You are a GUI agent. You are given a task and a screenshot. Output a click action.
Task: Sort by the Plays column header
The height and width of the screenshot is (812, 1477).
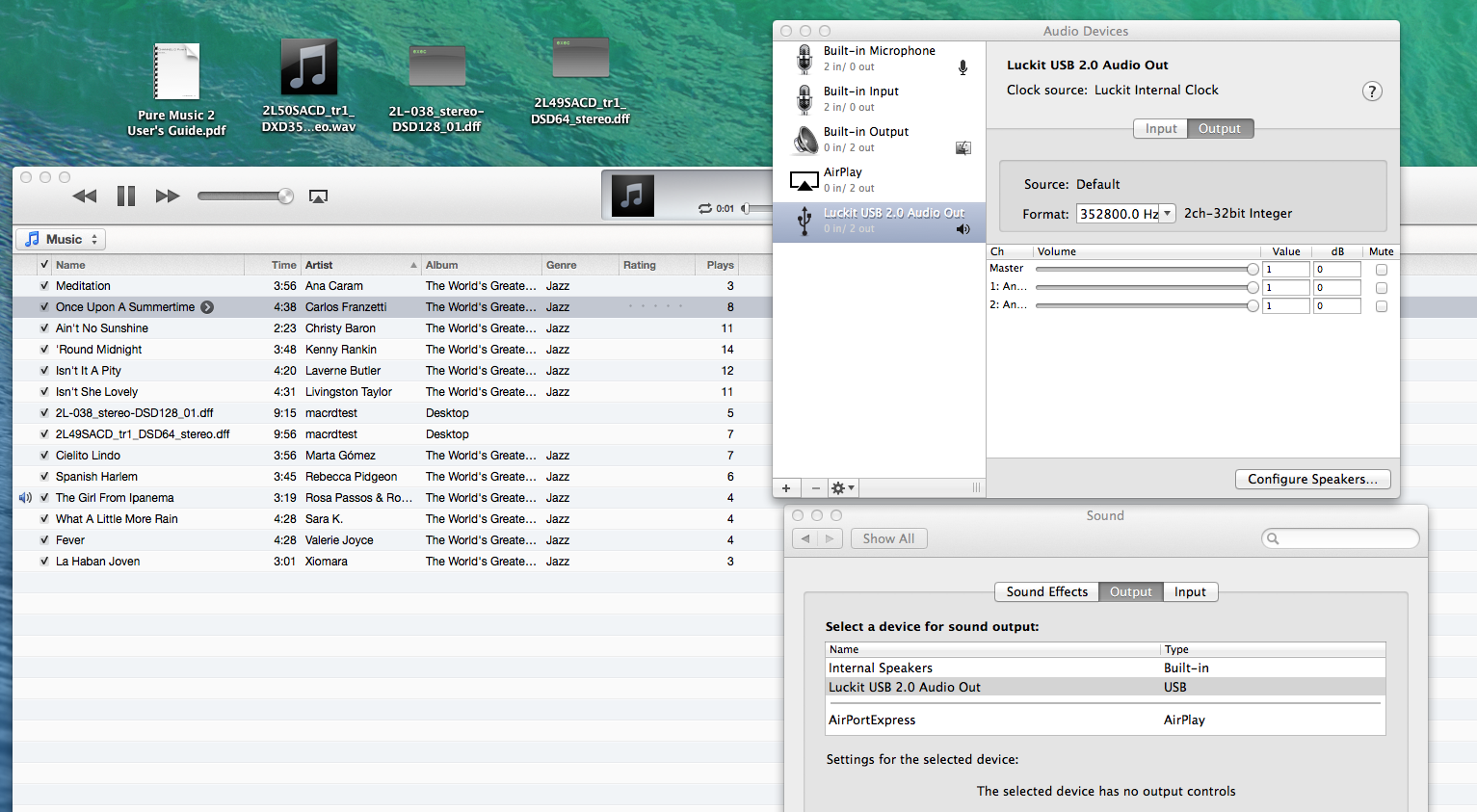[x=719, y=265]
